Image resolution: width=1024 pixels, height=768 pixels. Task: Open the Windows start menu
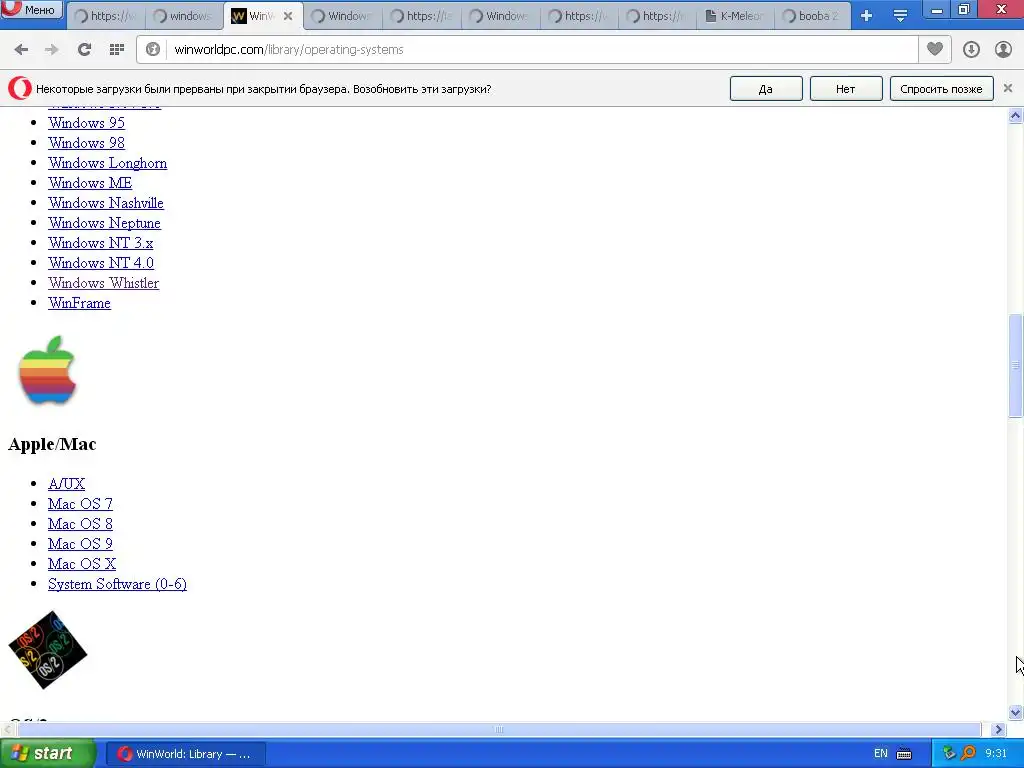[47, 754]
